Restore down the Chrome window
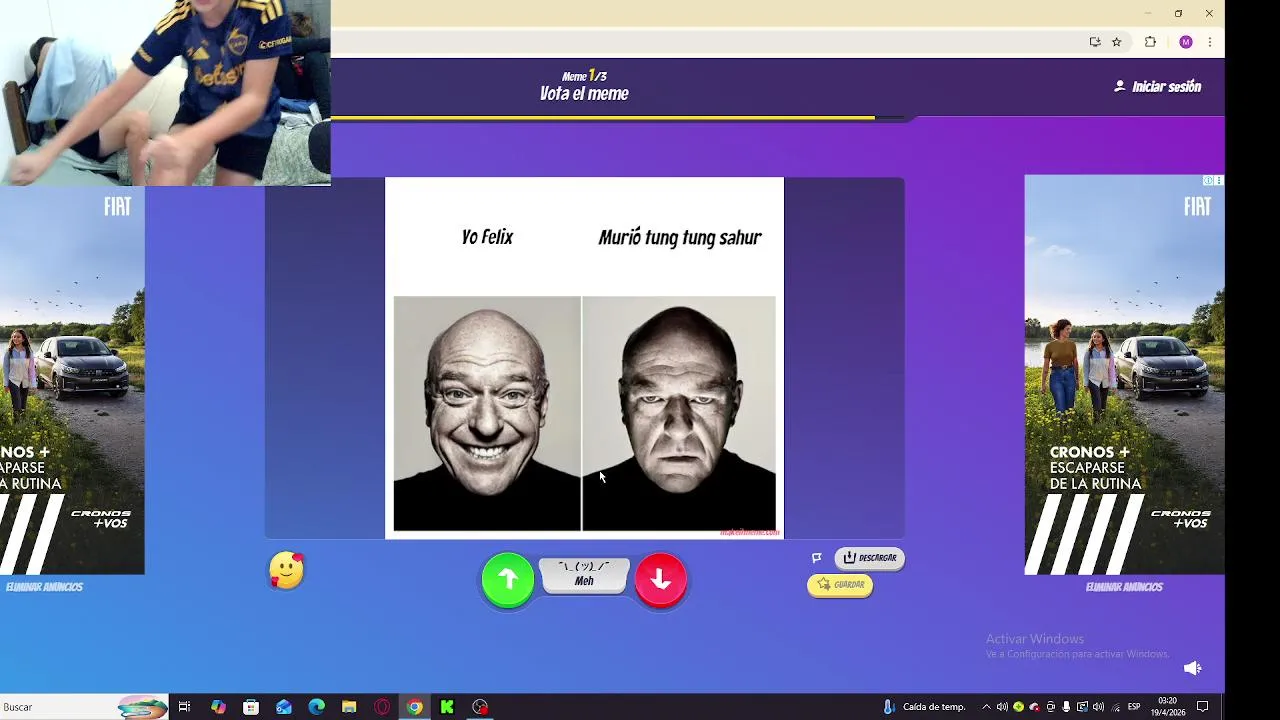The height and width of the screenshot is (720, 1280). click(1178, 13)
